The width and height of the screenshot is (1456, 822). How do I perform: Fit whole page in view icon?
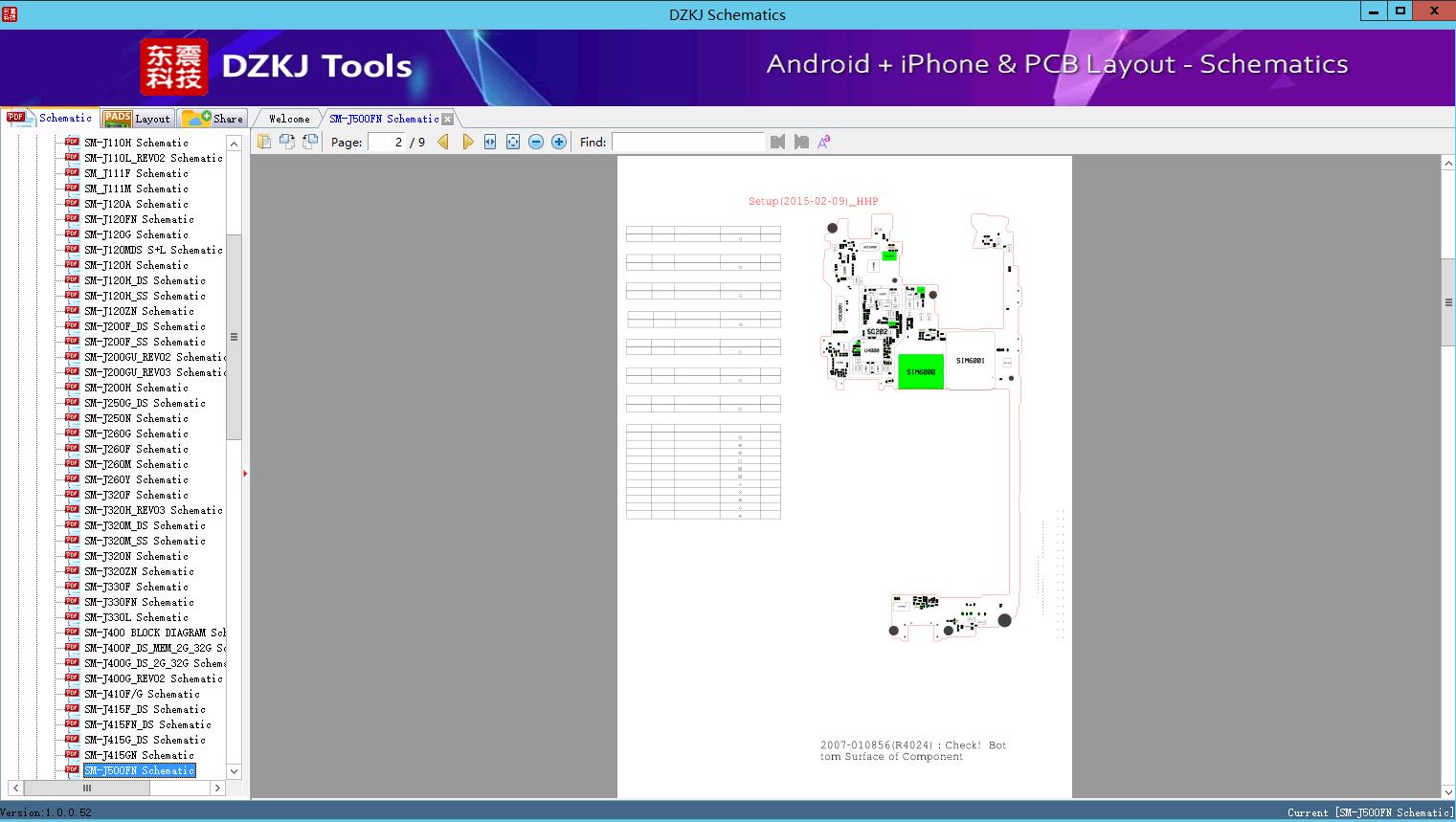click(x=513, y=142)
